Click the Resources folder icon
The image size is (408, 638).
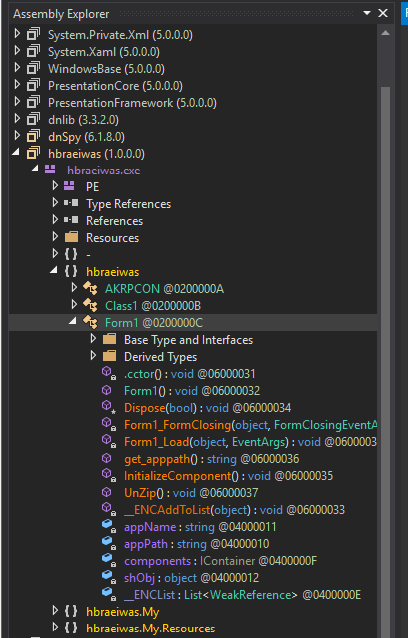click(x=72, y=237)
